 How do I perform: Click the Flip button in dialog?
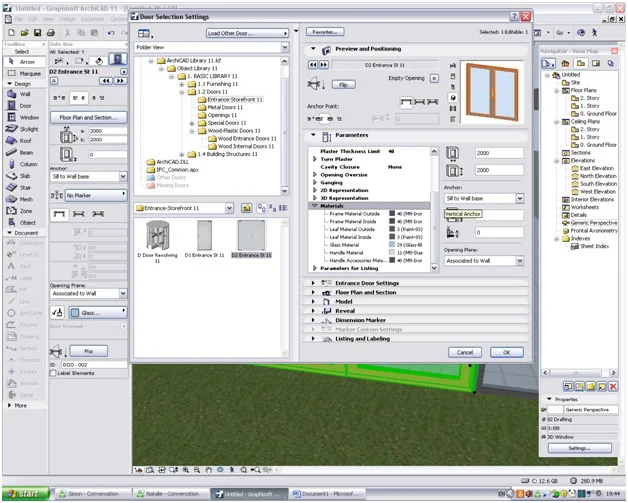[x=344, y=85]
